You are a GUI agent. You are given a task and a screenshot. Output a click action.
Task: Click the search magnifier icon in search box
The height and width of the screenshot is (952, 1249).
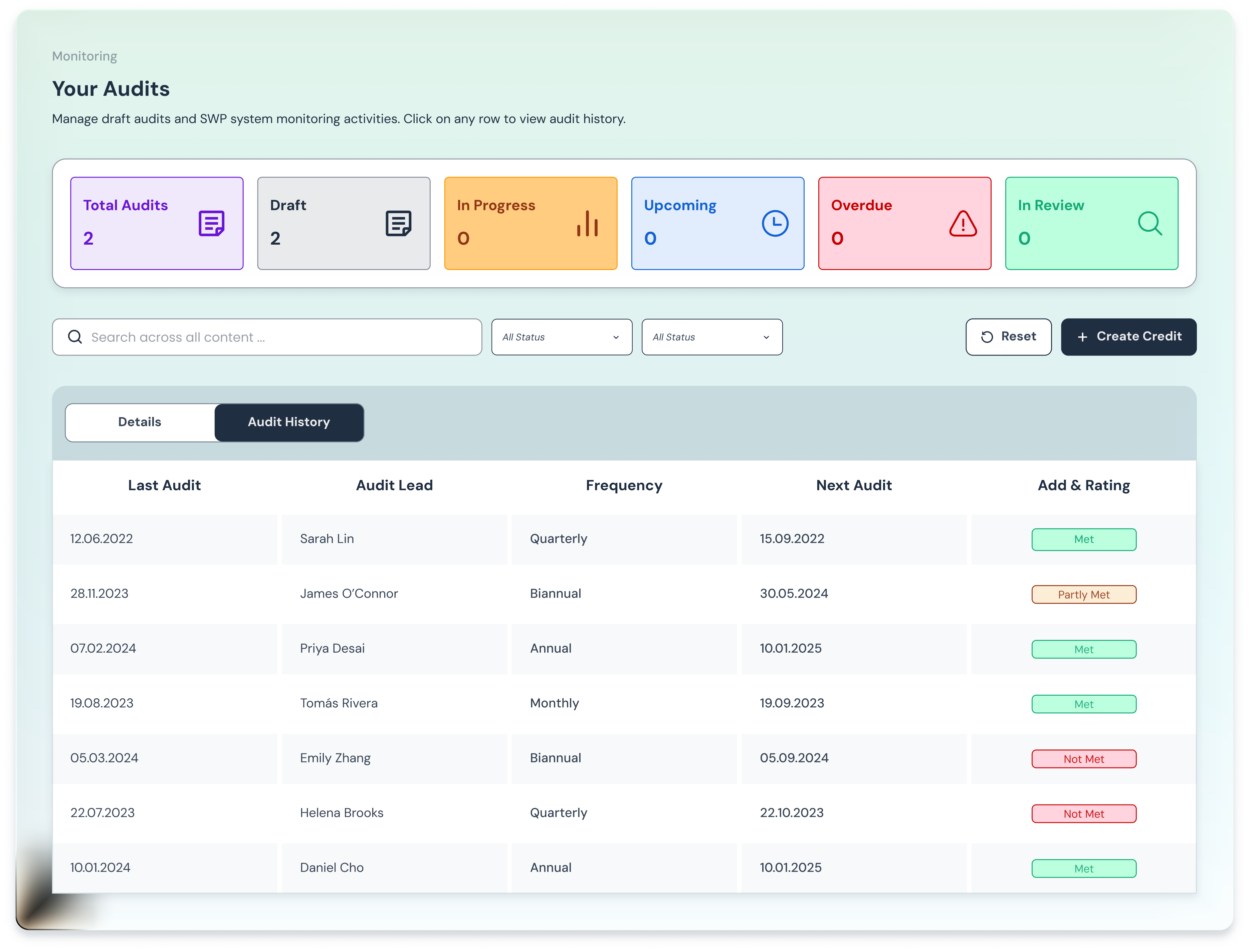click(x=75, y=337)
